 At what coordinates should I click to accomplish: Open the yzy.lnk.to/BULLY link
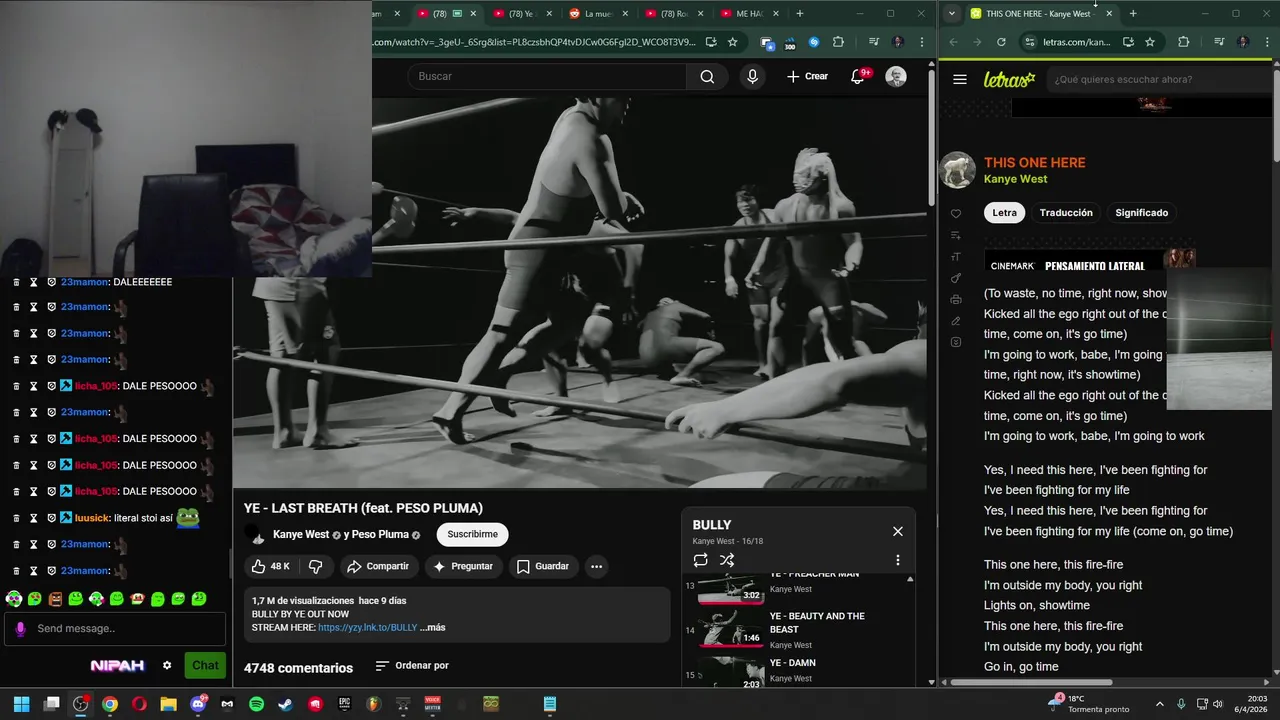pos(367,627)
